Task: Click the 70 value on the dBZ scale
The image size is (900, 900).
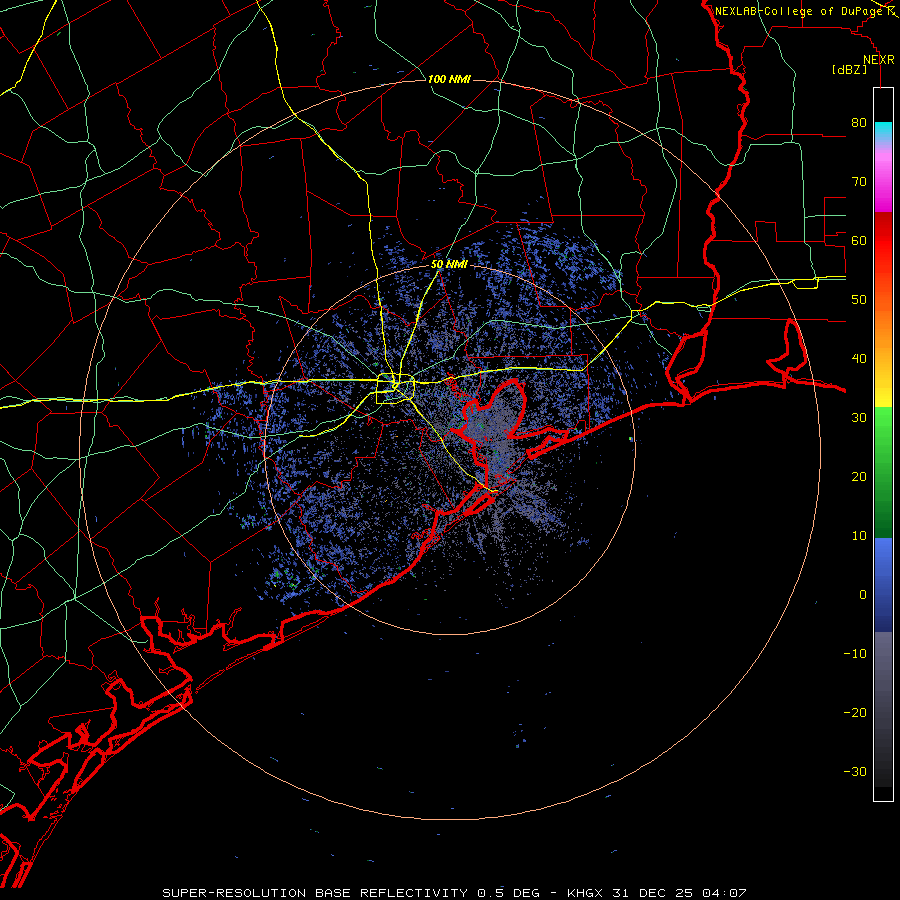Action: tap(859, 182)
